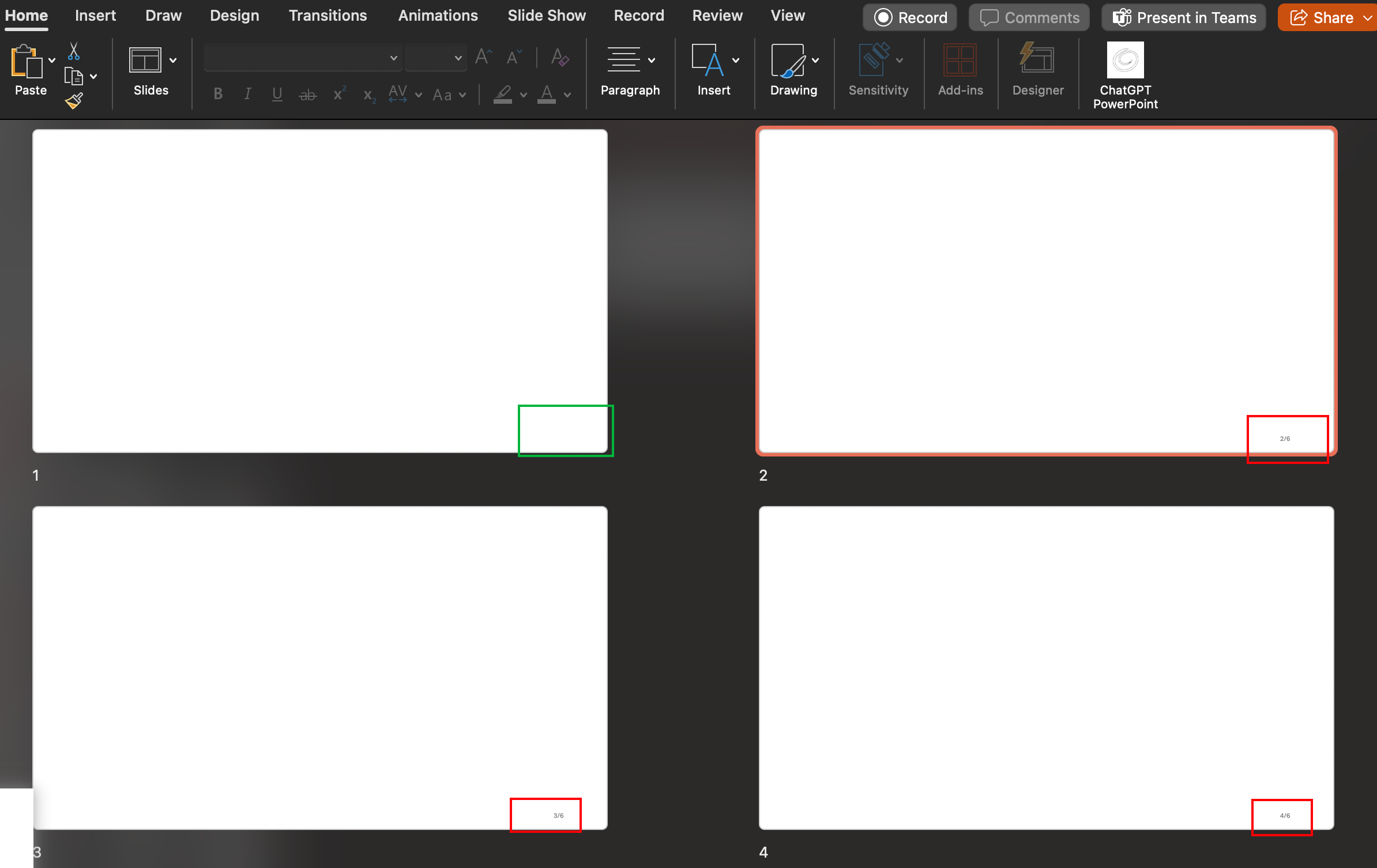Open the font name dropdown
The height and width of the screenshot is (868, 1377).
[393, 58]
